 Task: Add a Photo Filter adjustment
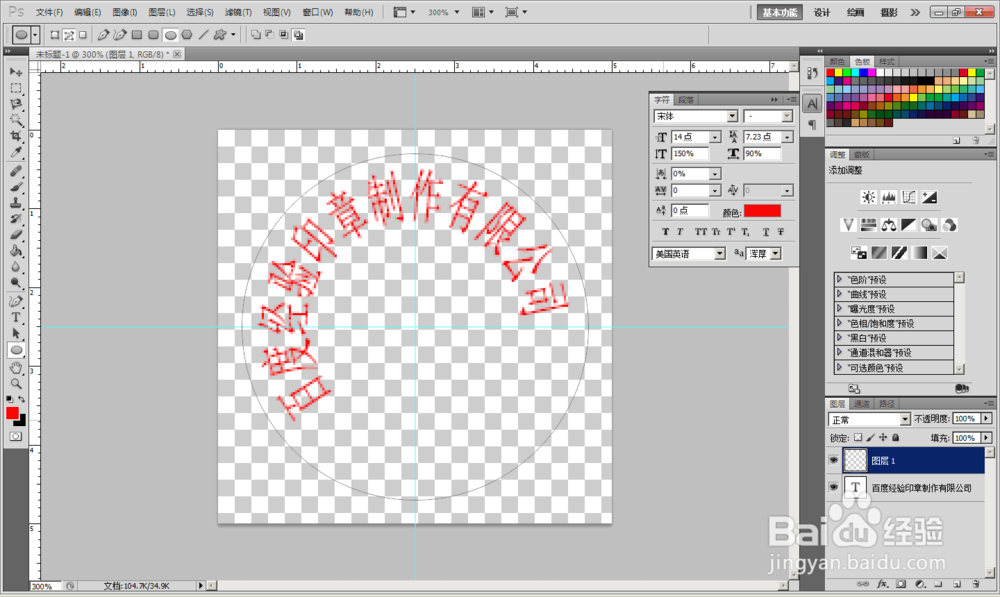tap(929, 225)
